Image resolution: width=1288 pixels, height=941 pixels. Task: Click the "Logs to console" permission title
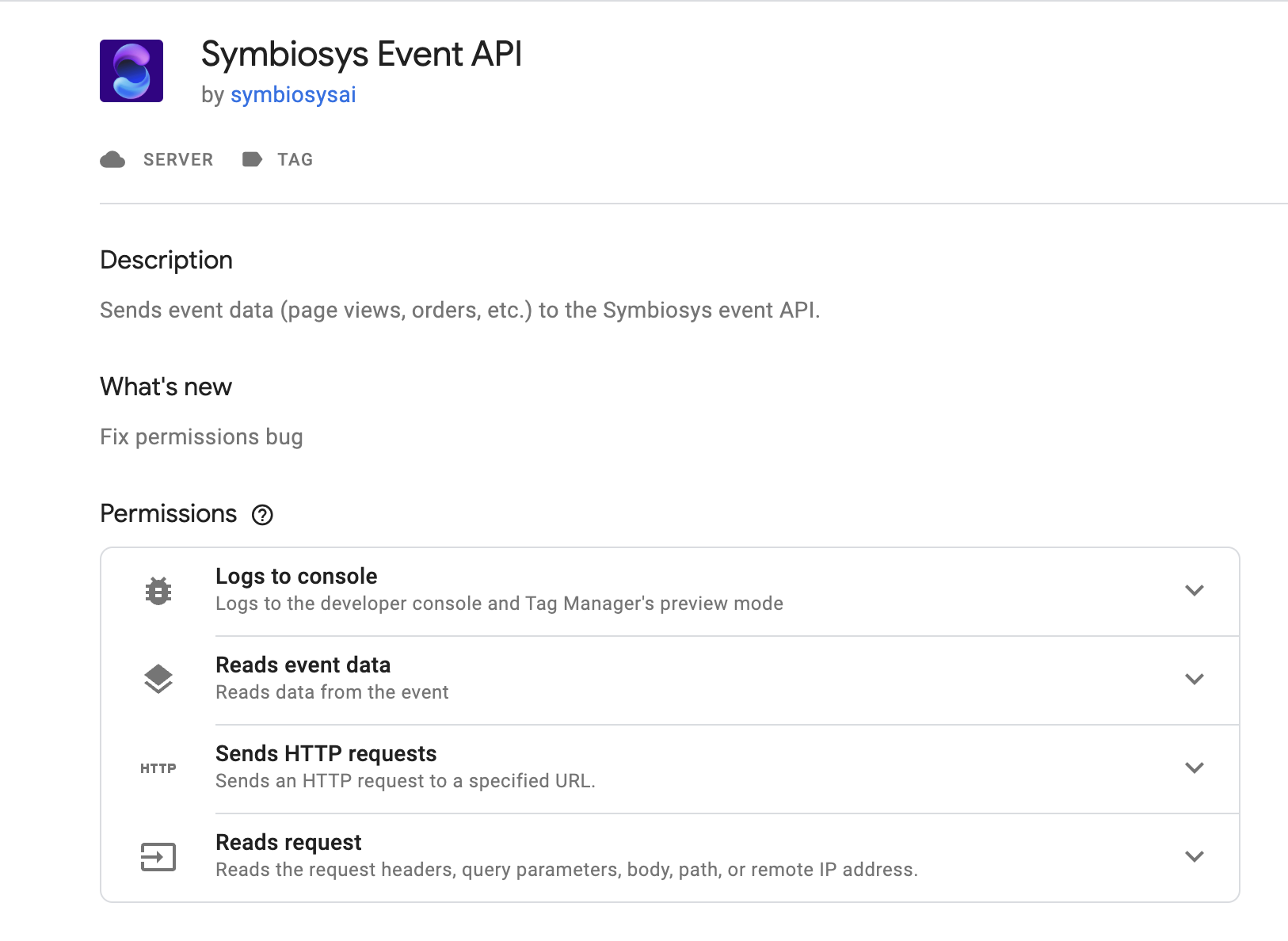296,577
